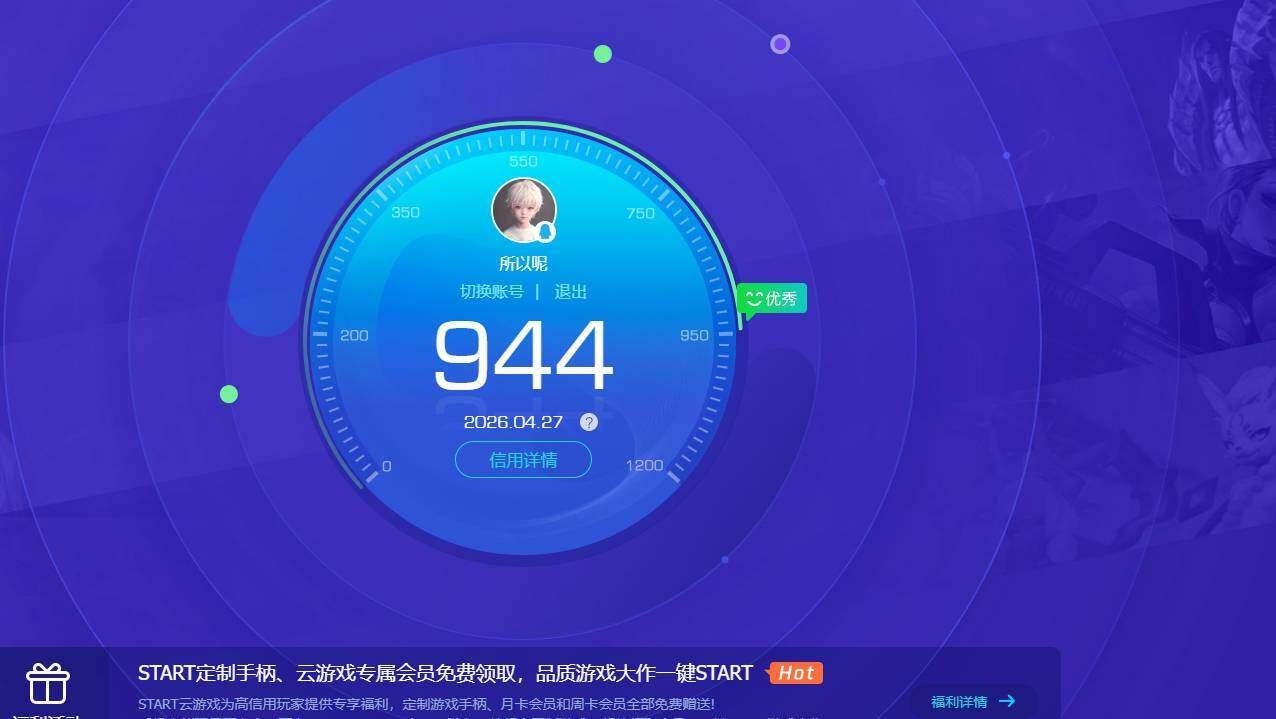Click the 切换账号 switch account link
The width and height of the screenshot is (1276, 719).
point(492,292)
